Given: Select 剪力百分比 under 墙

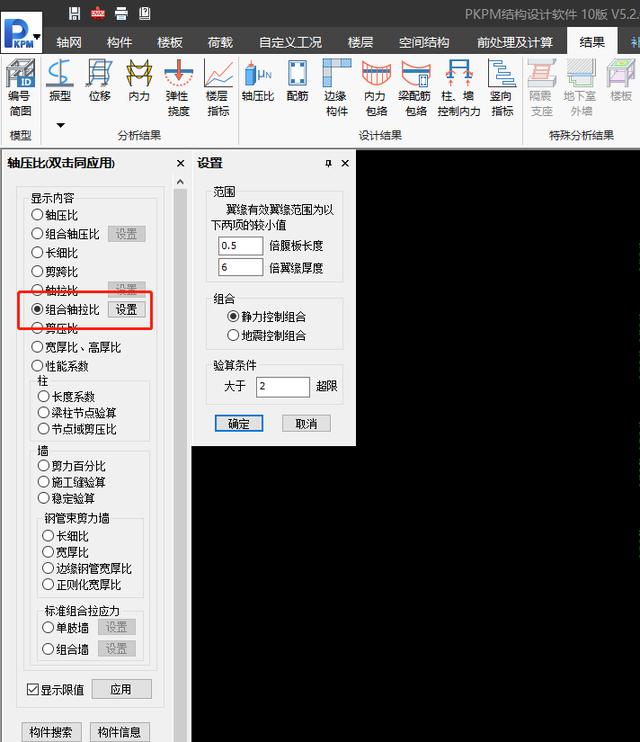Looking at the screenshot, I should 71,466.
